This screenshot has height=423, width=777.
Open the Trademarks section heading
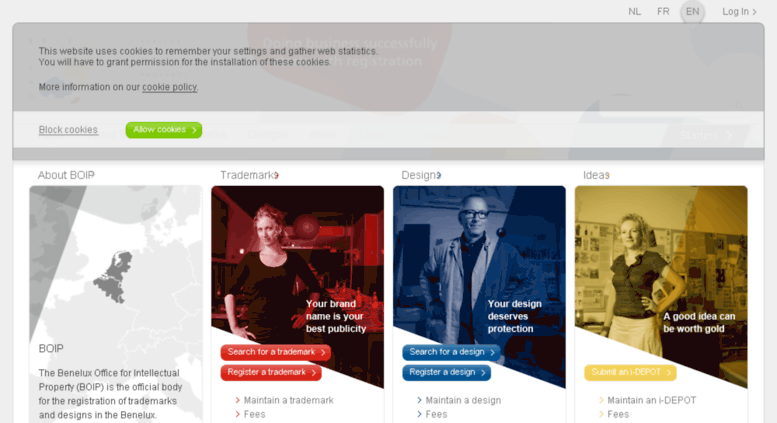click(249, 175)
